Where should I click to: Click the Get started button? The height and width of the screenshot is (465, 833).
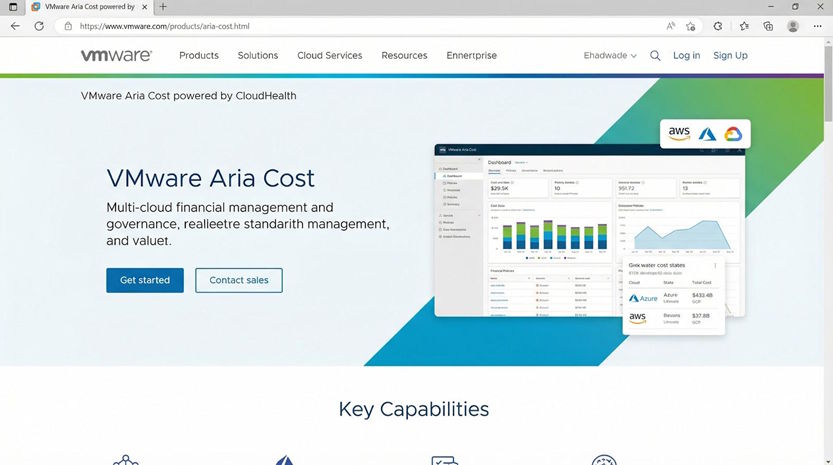pos(145,280)
